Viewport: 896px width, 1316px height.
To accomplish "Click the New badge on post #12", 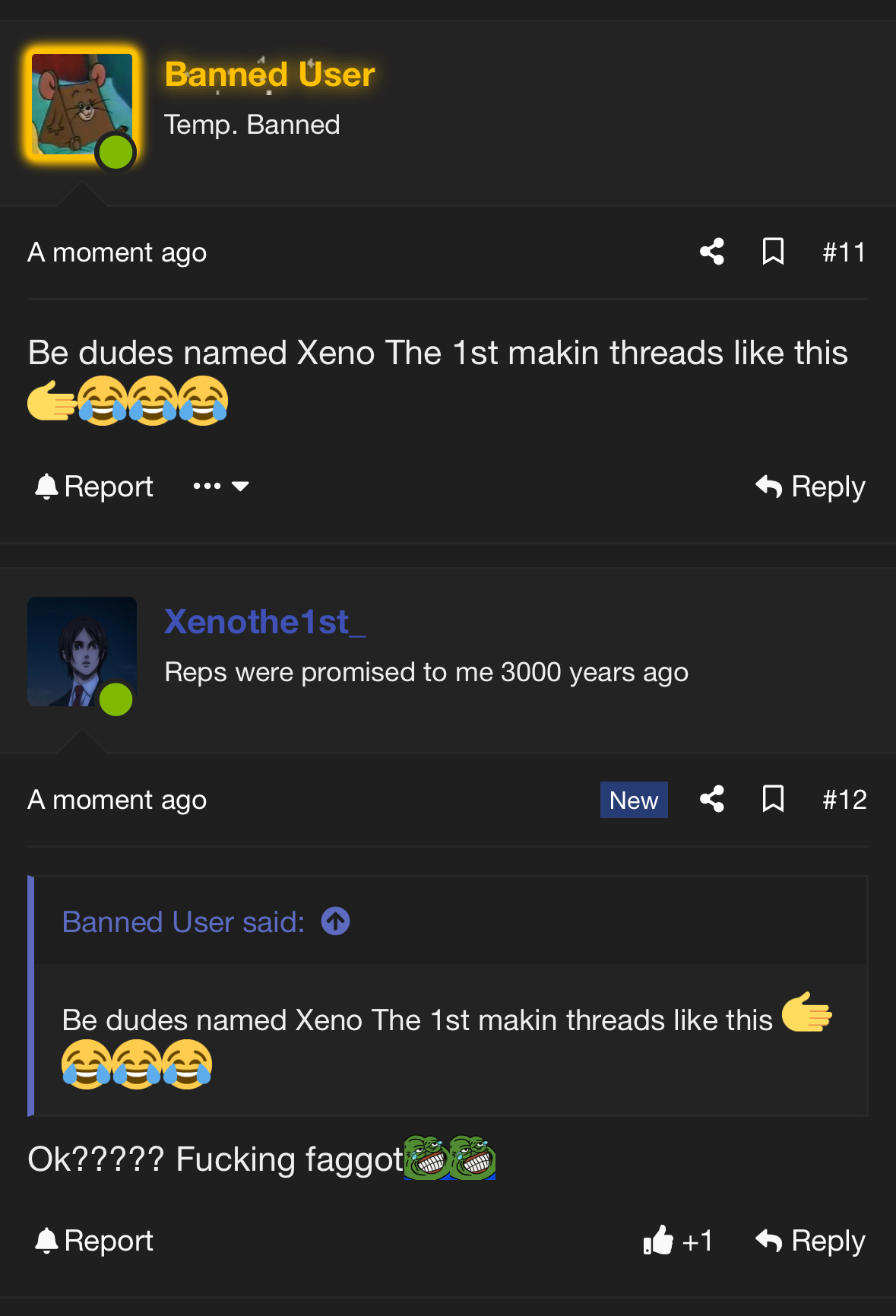I will point(634,800).
